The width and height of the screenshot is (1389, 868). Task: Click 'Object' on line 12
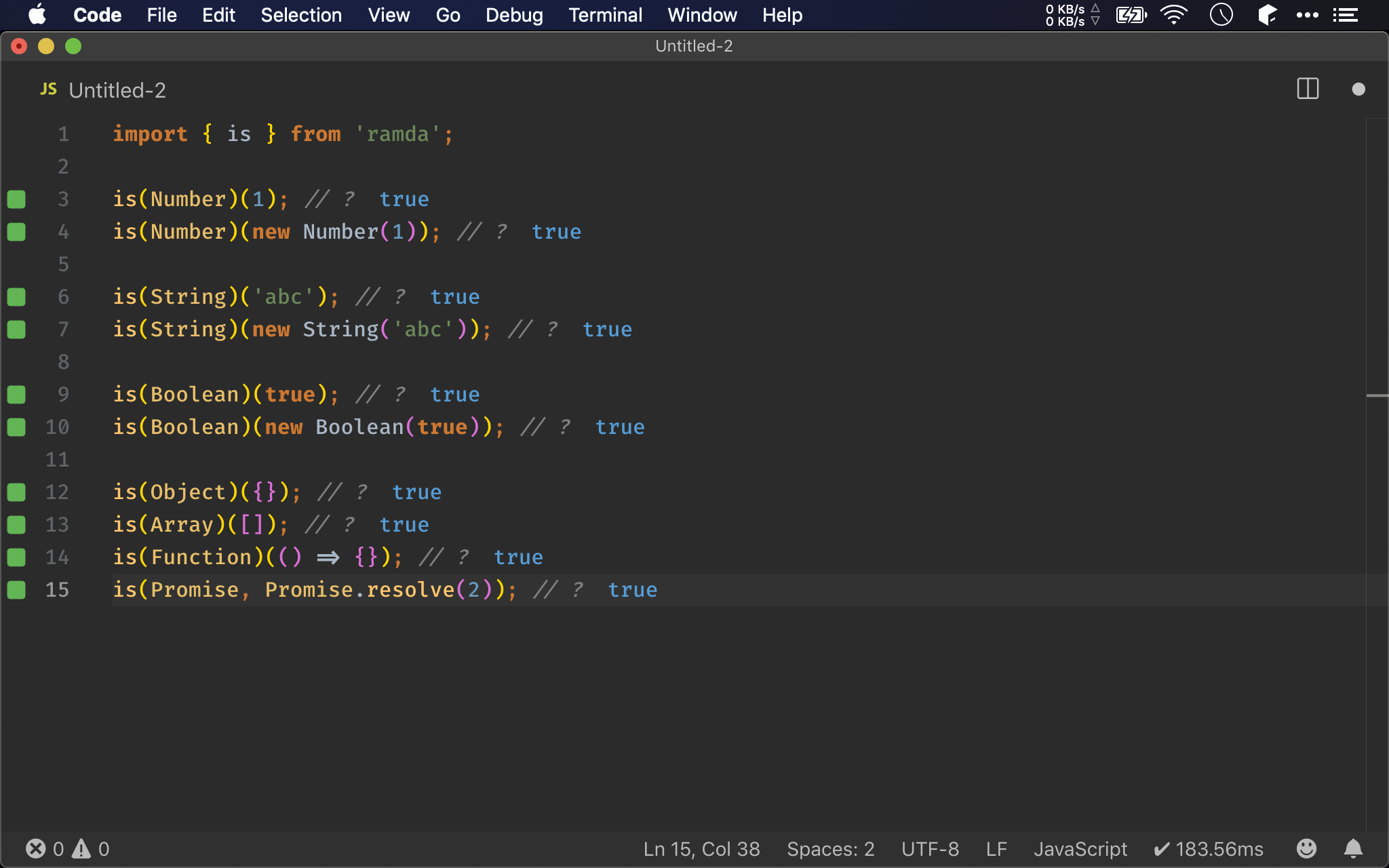point(189,492)
